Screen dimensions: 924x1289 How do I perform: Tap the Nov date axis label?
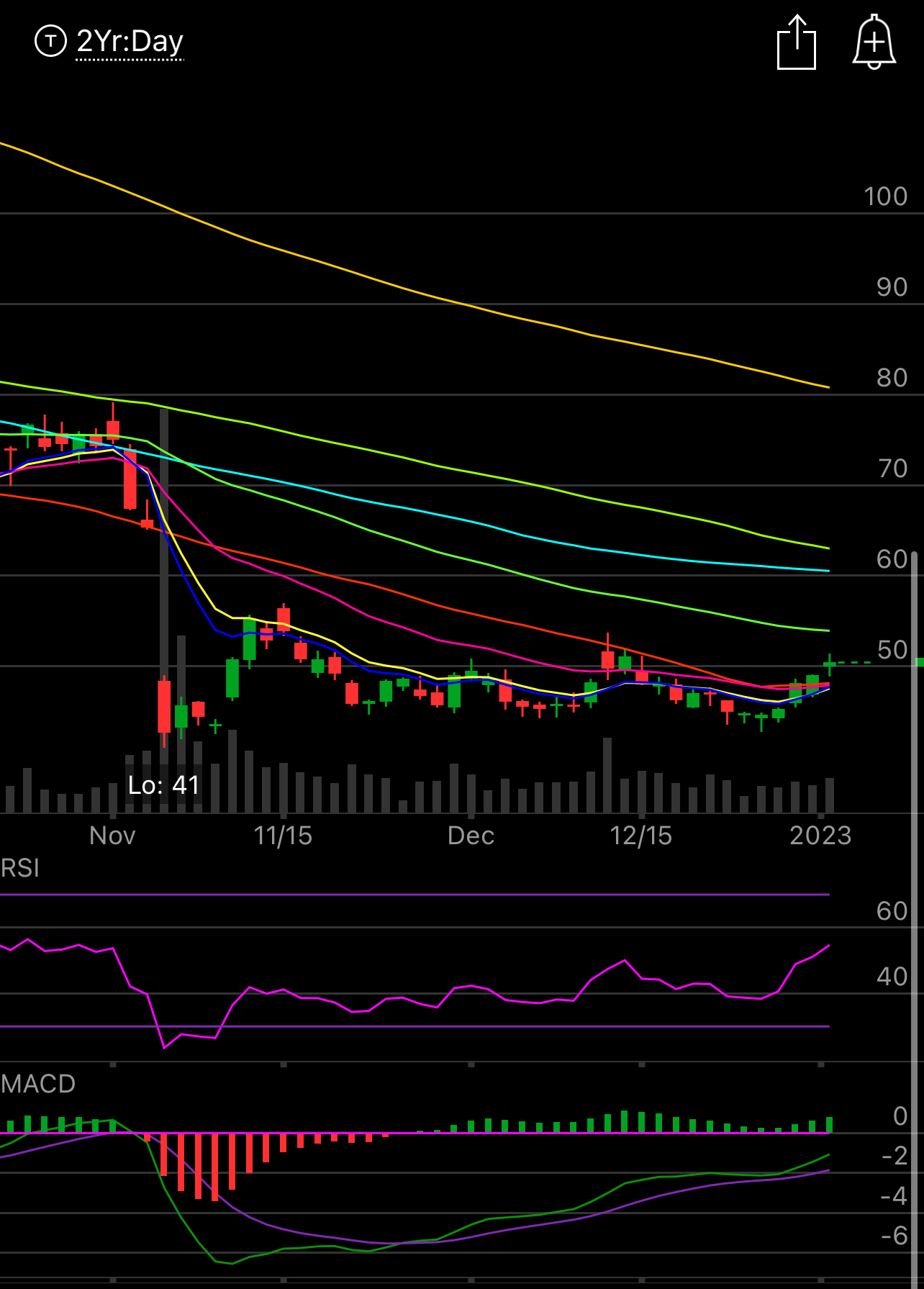pos(112,836)
